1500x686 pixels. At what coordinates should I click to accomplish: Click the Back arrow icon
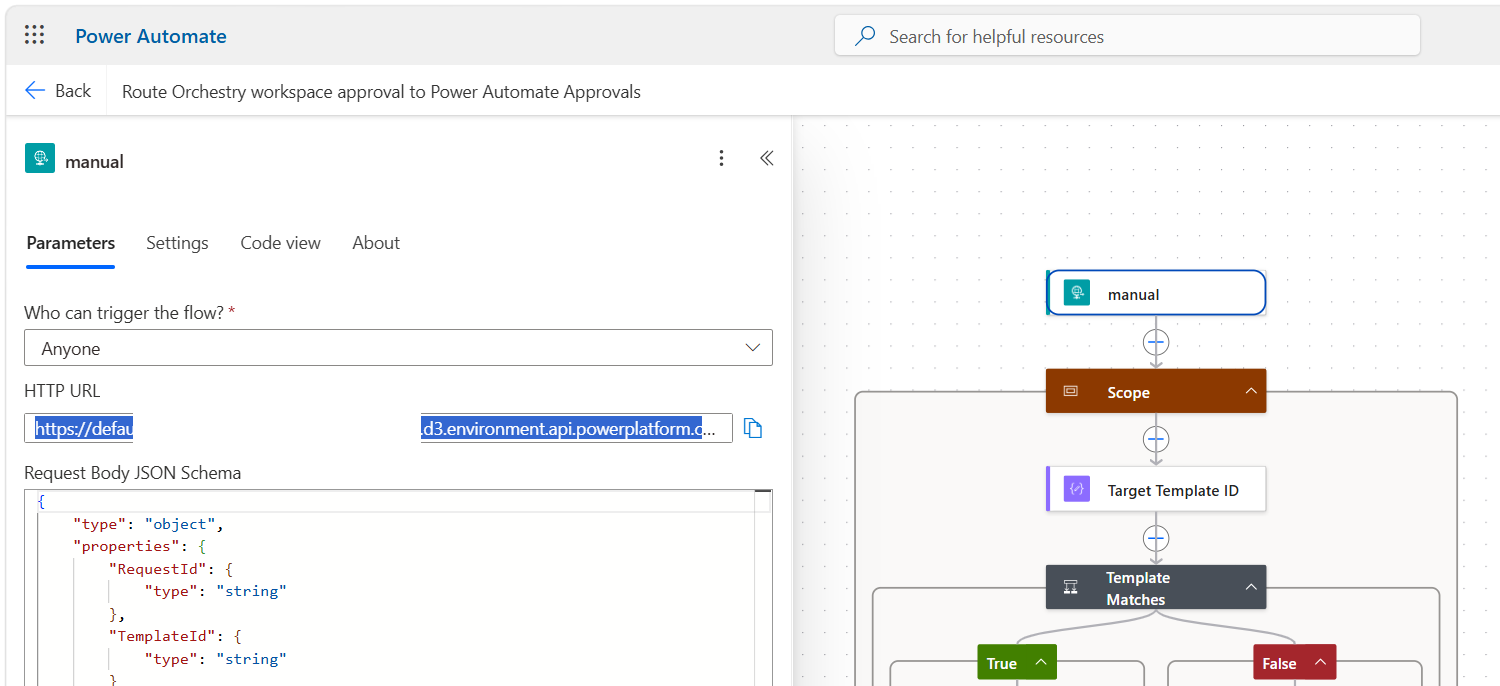click(x=35, y=91)
